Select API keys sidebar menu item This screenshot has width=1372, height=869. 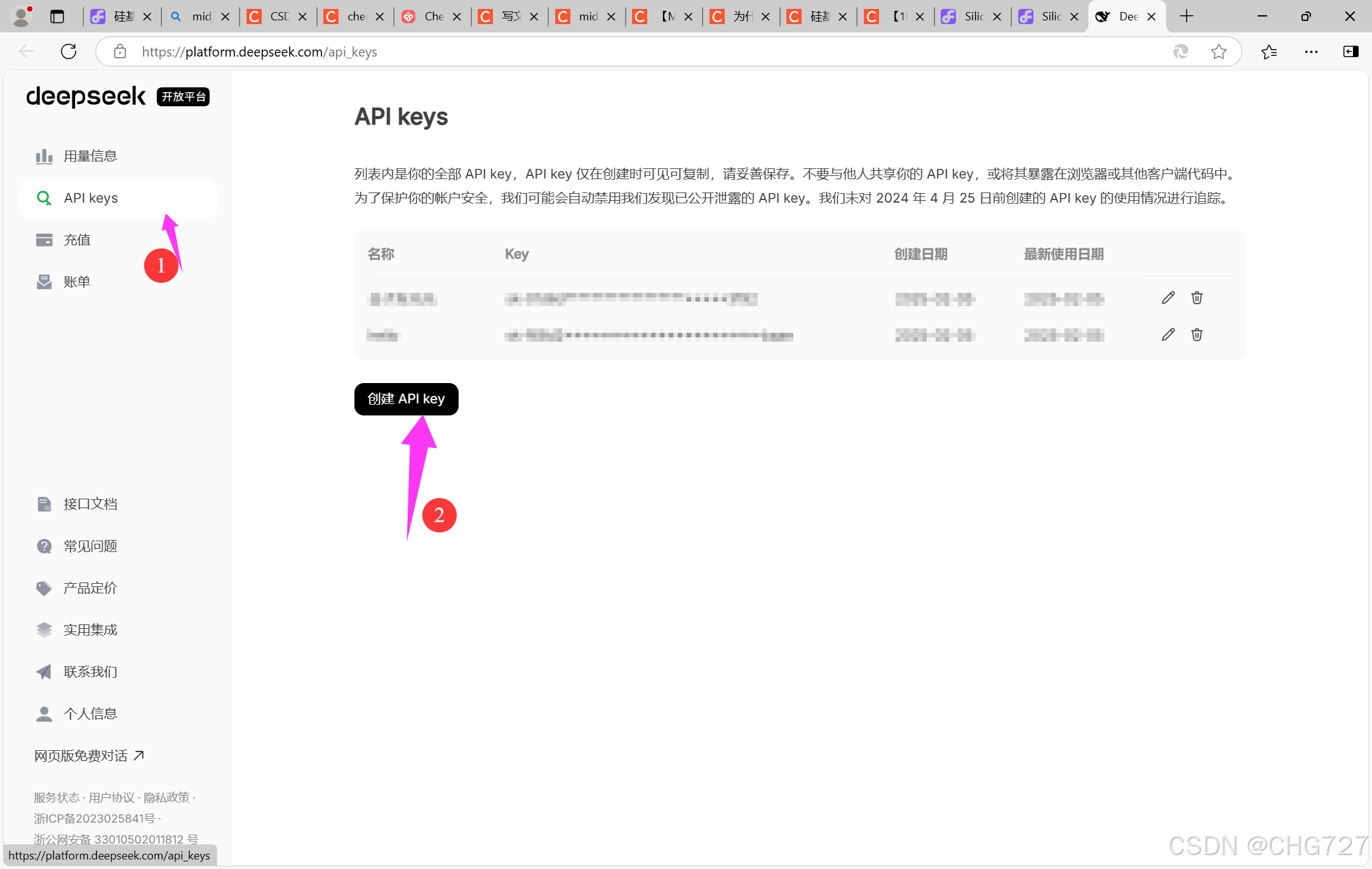pyautogui.click(x=91, y=198)
